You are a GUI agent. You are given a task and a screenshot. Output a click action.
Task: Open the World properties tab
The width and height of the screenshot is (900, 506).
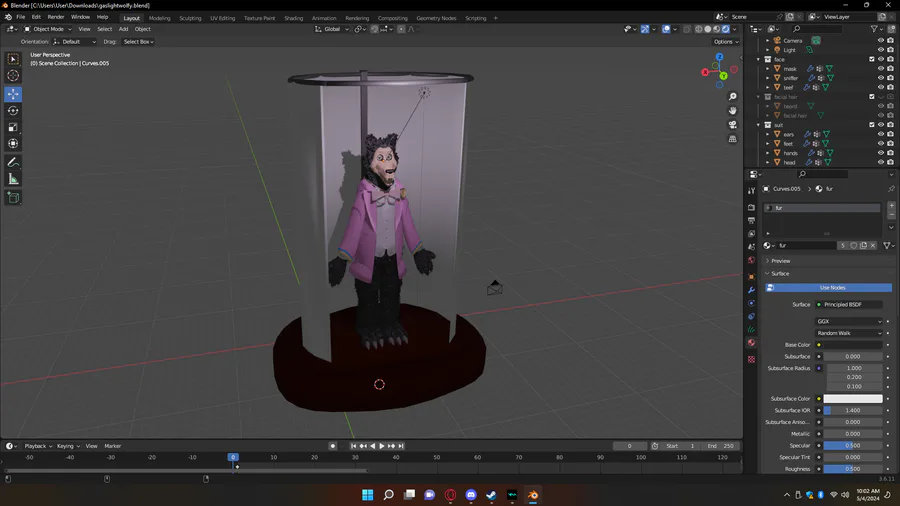[x=751, y=260]
